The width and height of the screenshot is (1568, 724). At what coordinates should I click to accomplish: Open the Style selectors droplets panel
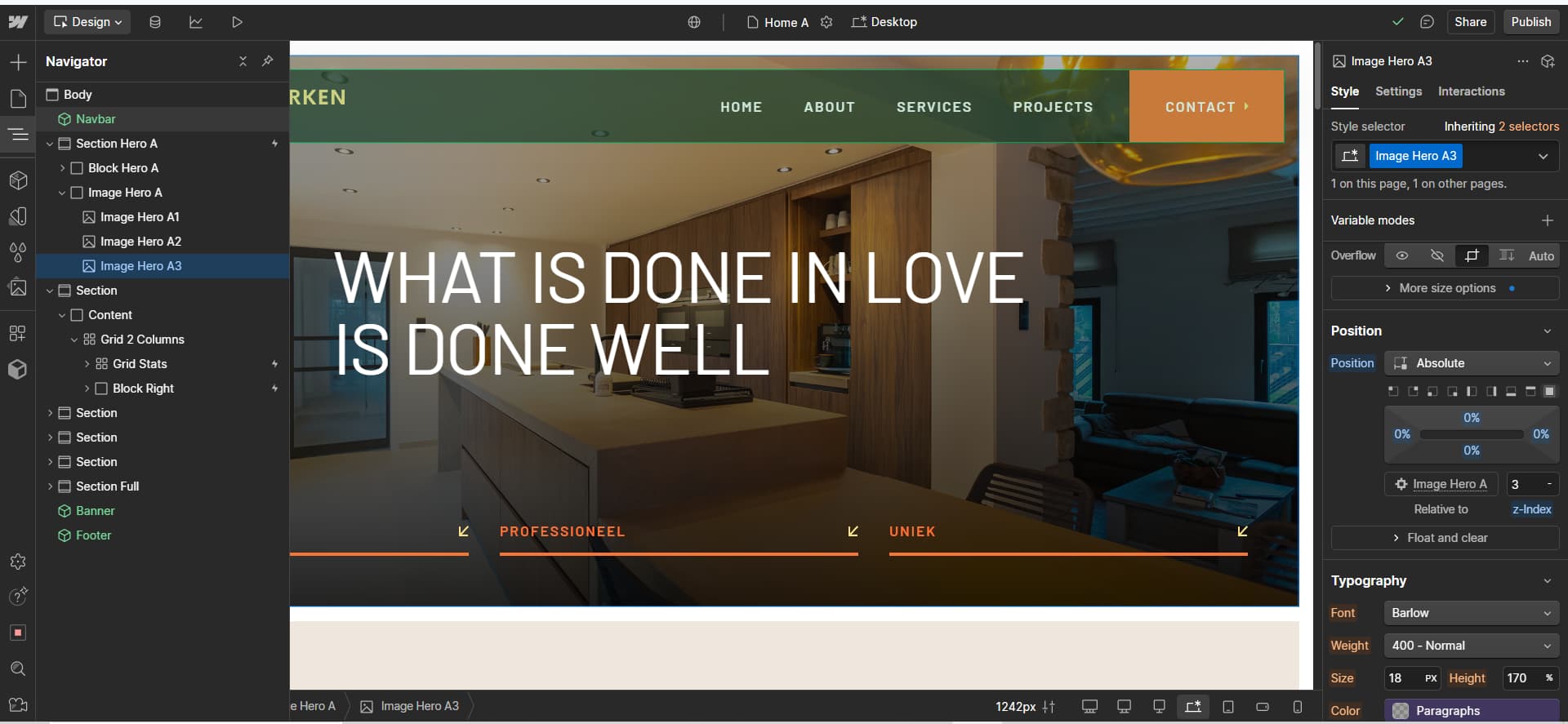point(18,251)
